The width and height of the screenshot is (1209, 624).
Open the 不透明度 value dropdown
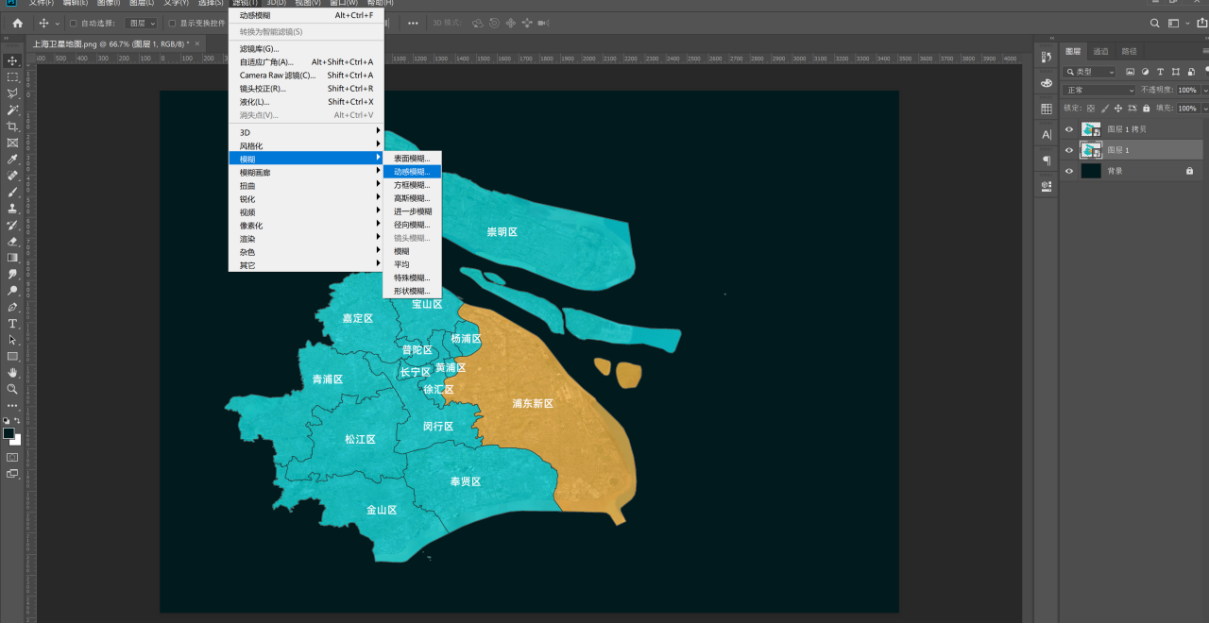[1204, 91]
